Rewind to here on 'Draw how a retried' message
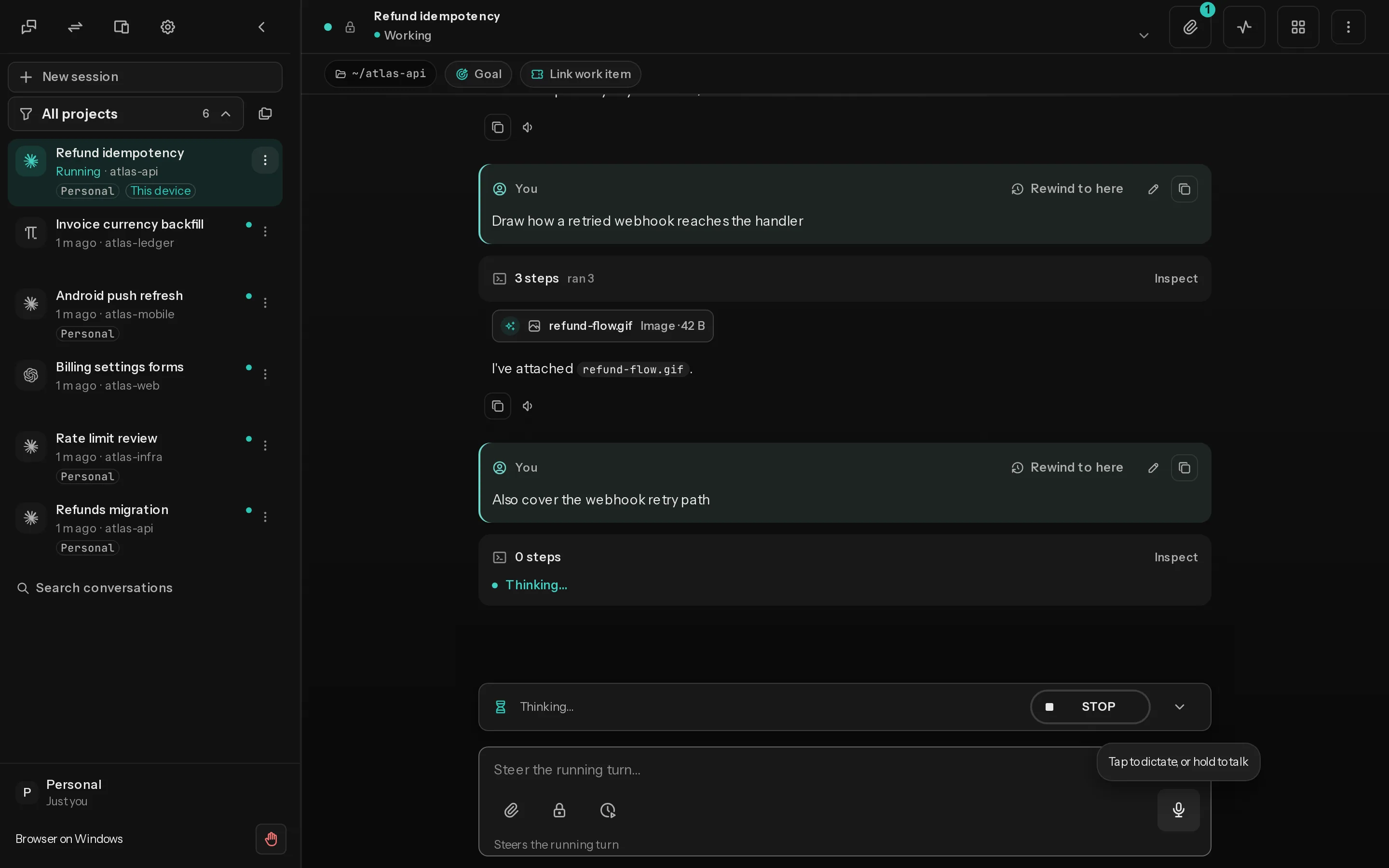1389x868 pixels. coord(1067,189)
